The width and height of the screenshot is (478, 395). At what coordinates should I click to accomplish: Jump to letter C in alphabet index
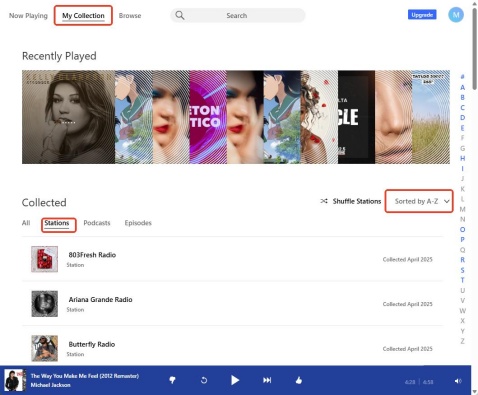(462, 107)
